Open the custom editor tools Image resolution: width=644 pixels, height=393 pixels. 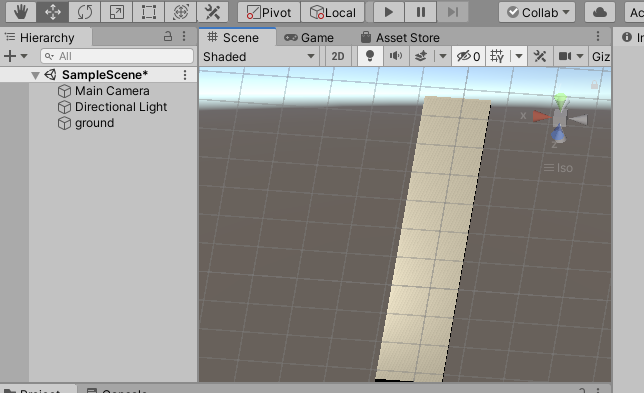(x=213, y=12)
